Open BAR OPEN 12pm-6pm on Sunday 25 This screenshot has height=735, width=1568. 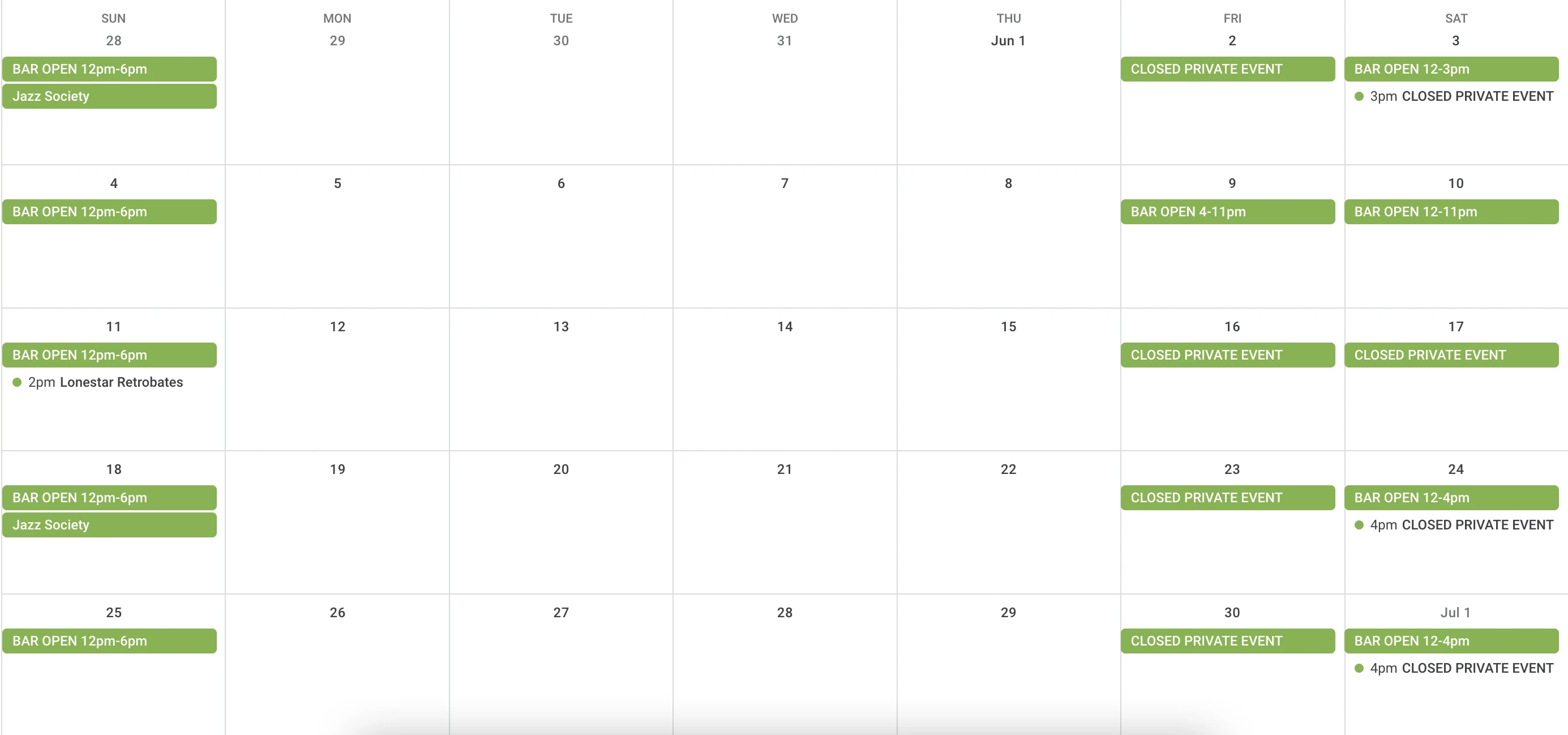[x=110, y=640]
